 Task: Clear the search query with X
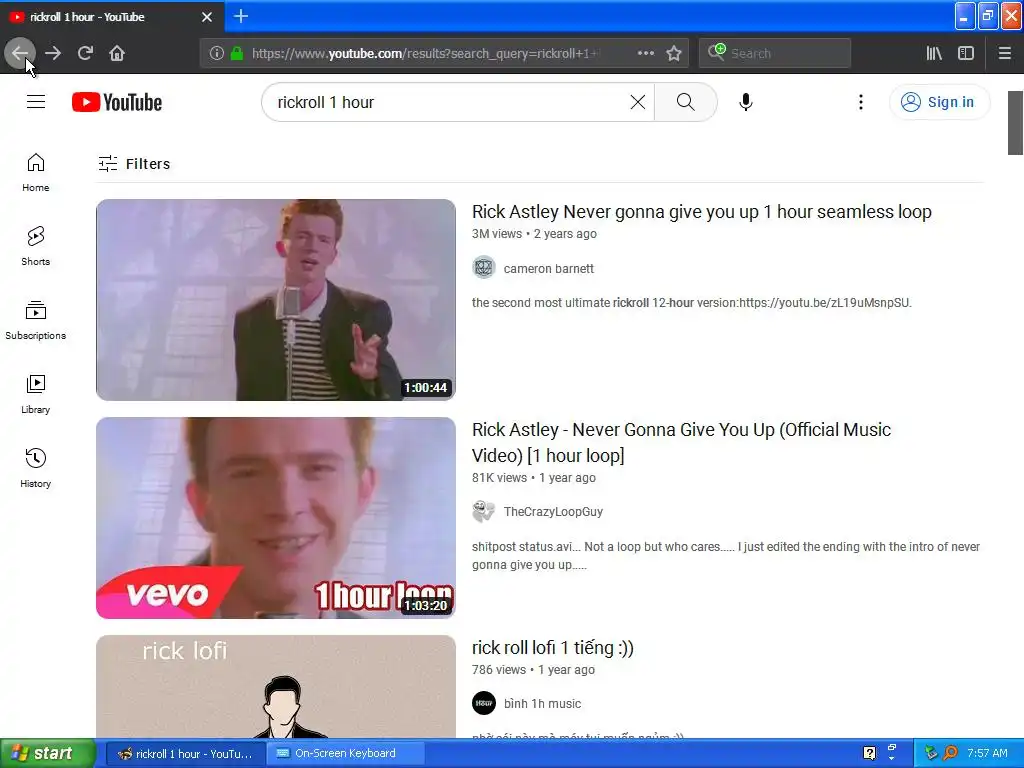pos(638,102)
